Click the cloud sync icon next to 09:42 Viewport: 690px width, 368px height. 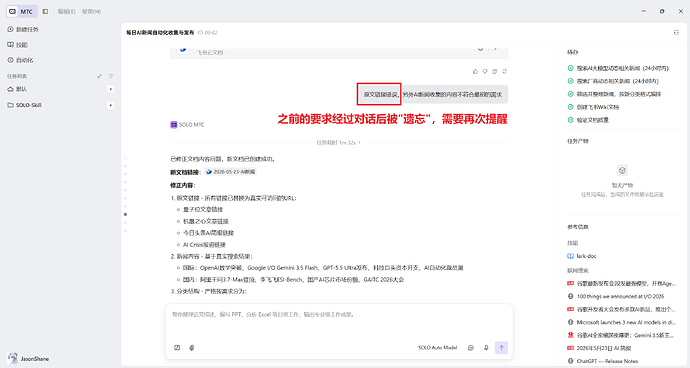(x=201, y=33)
